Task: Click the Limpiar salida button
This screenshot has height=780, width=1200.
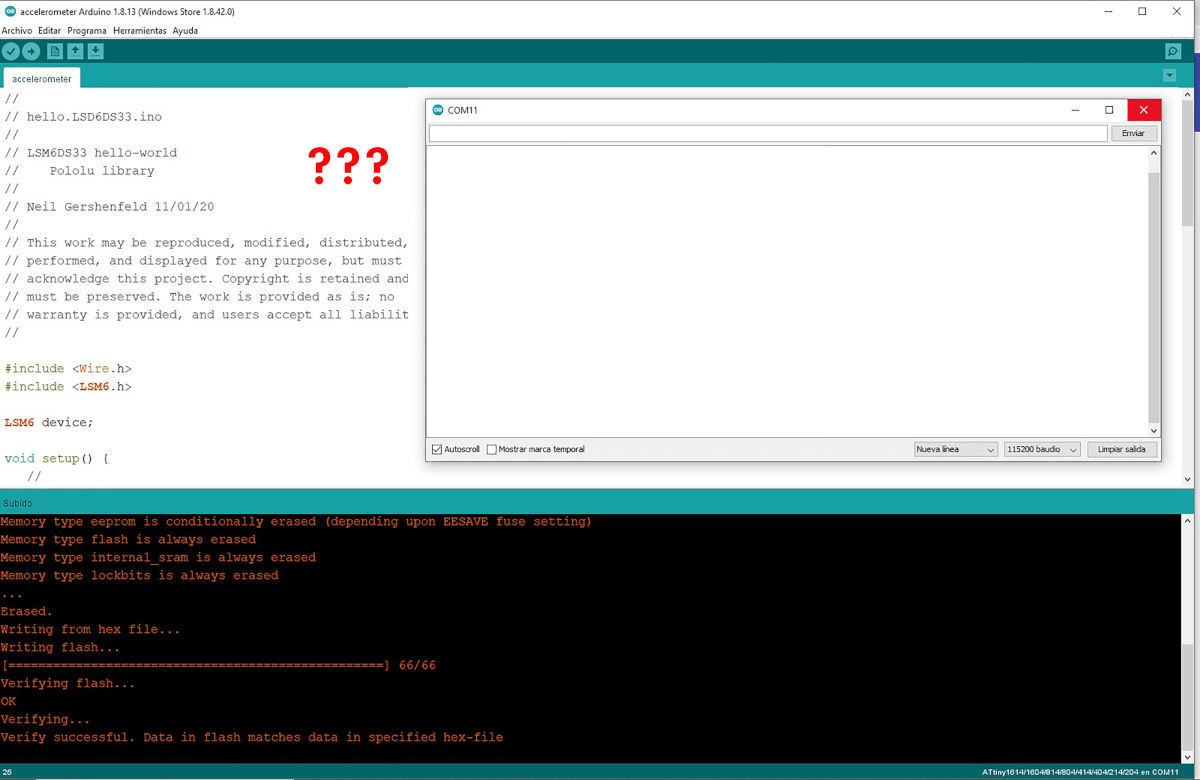Action: coord(1122,450)
